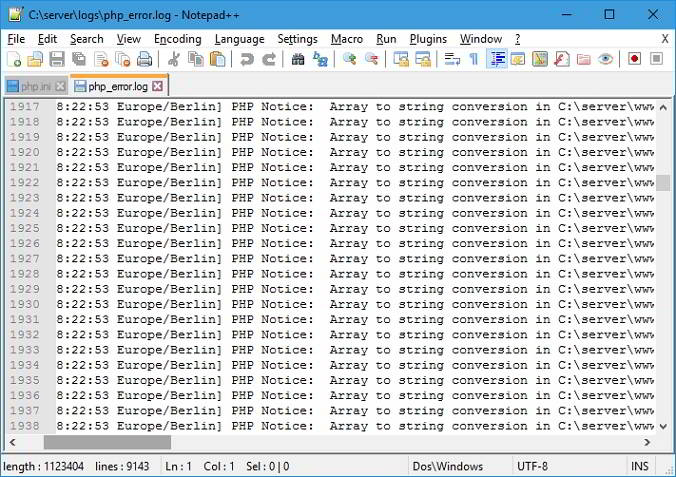Click the vertical scrollbar down arrow
This screenshot has height=477, width=676.
click(663, 427)
